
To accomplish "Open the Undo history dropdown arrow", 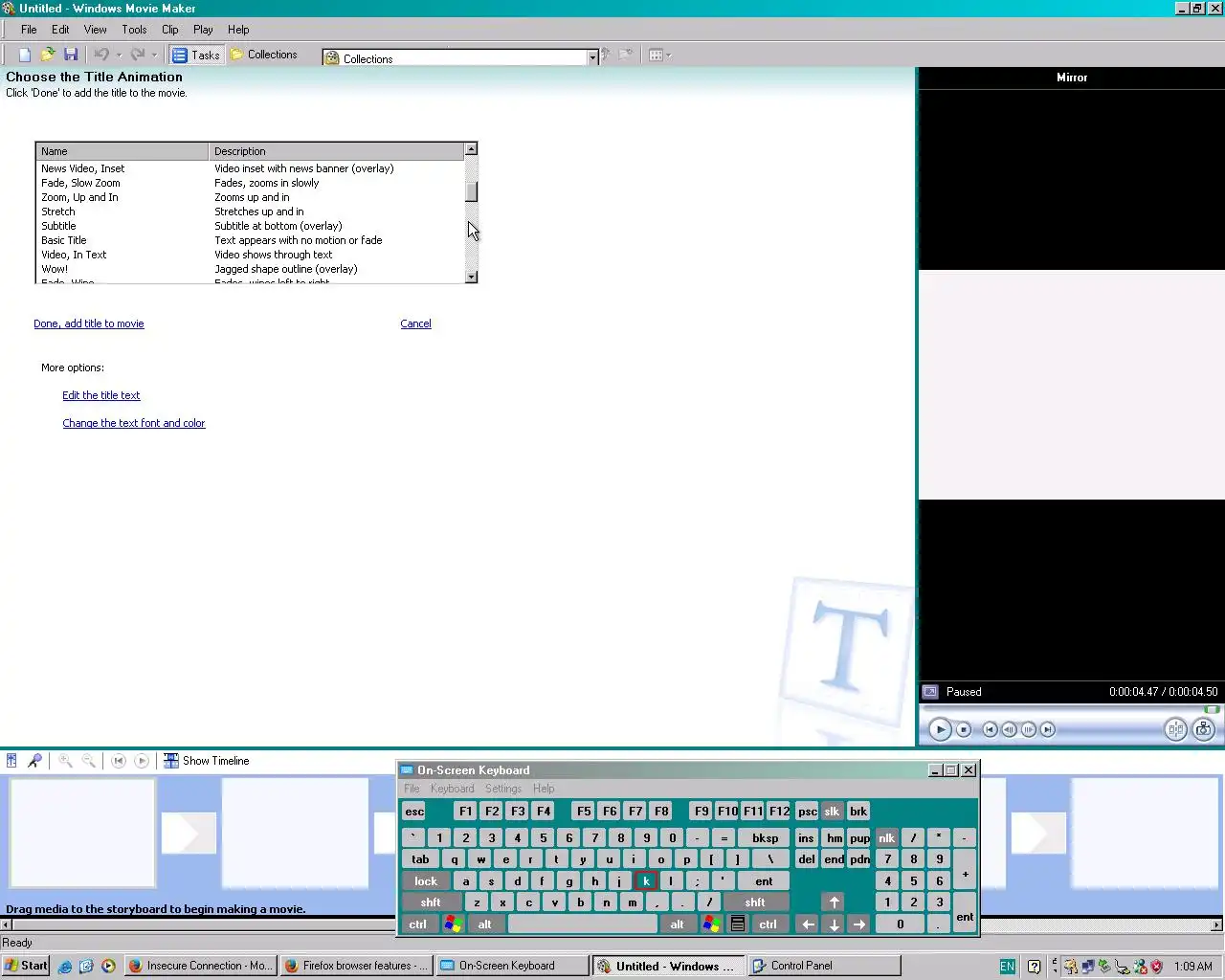I will click(119, 55).
